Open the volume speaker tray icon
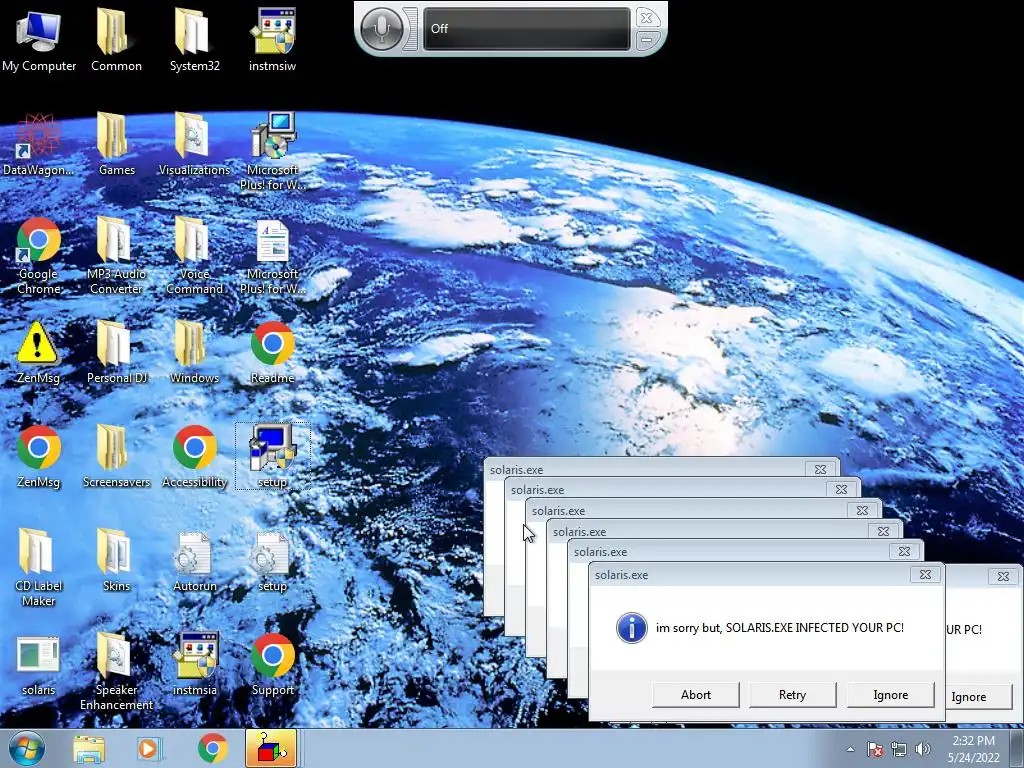1024x768 pixels. tap(923, 749)
